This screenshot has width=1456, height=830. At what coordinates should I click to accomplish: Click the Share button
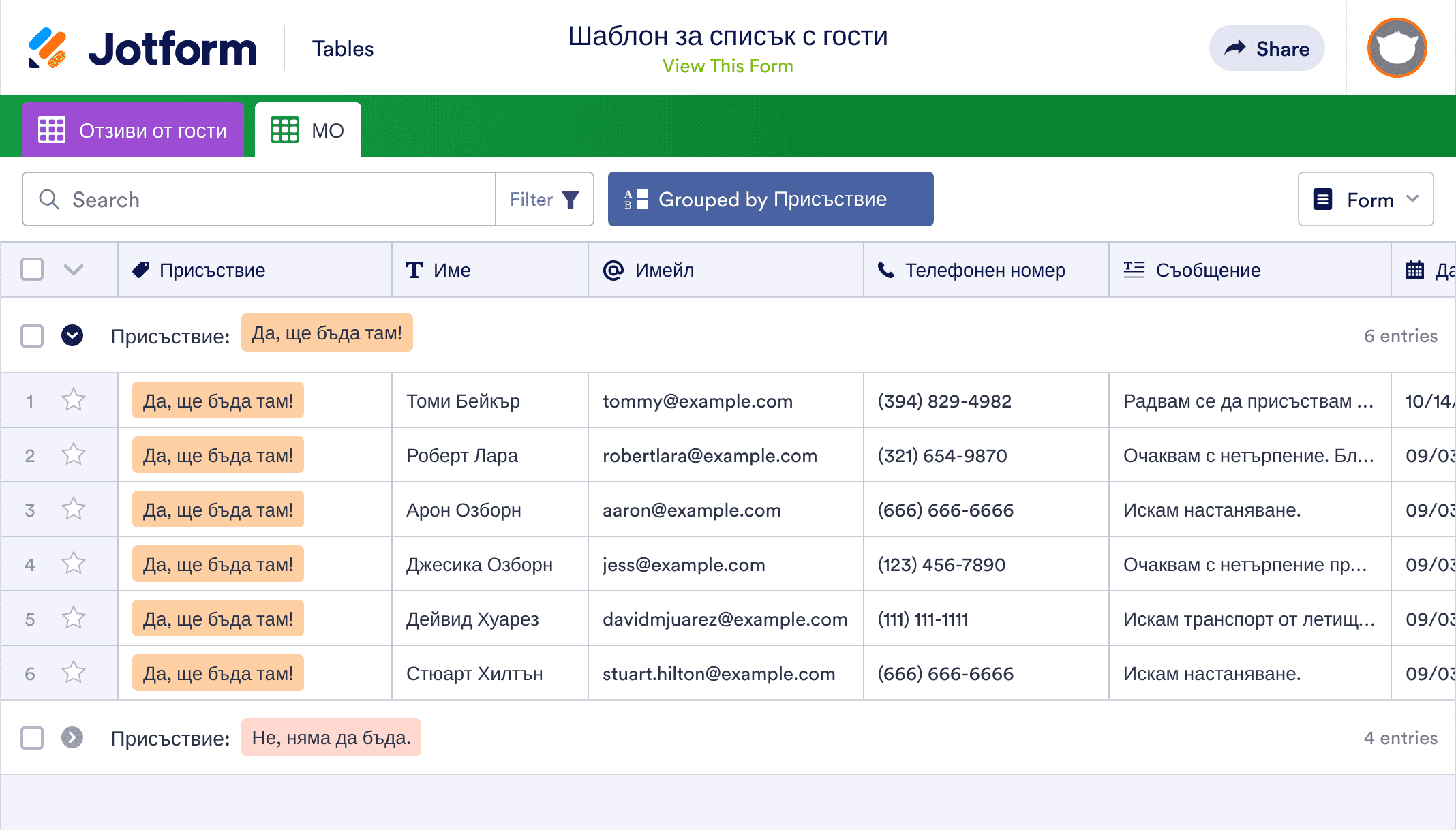pyautogui.click(x=1267, y=48)
